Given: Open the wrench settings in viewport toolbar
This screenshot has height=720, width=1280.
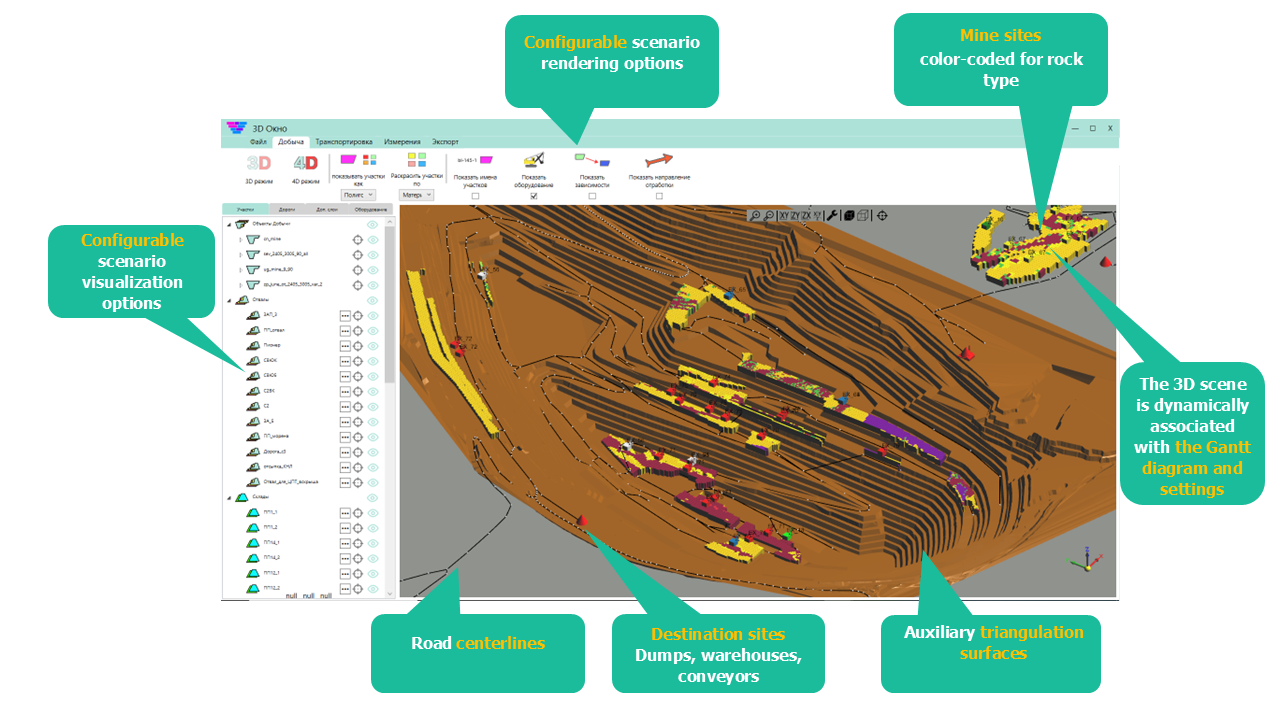Looking at the screenshot, I should point(831,215).
